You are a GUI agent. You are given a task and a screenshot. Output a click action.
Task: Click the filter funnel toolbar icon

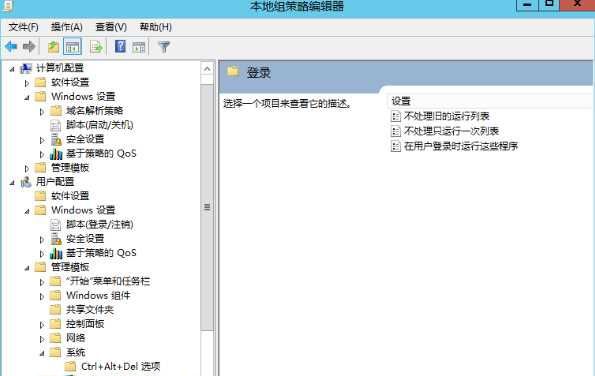(x=164, y=47)
